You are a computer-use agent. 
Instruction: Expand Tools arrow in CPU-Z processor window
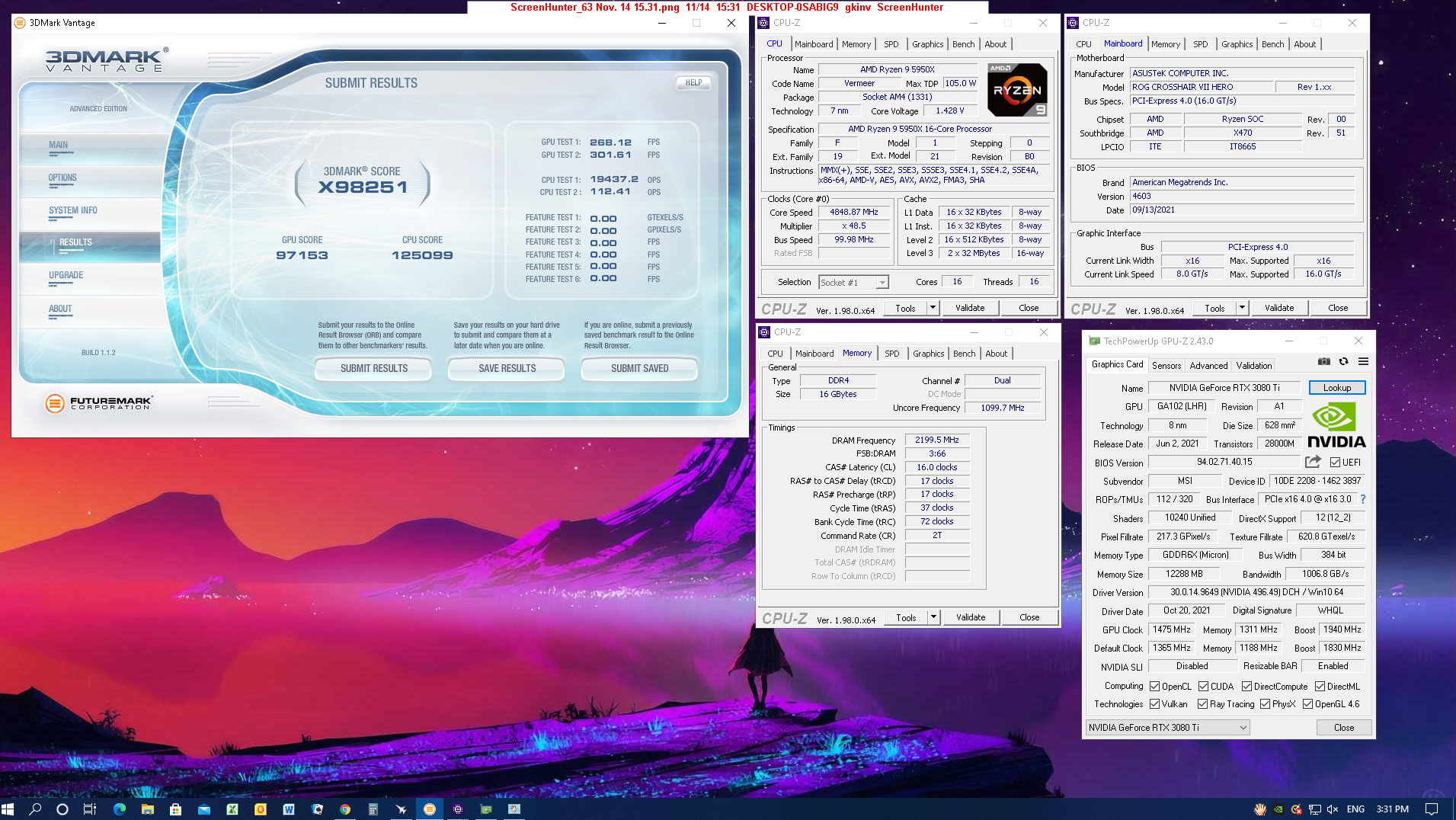coord(933,308)
